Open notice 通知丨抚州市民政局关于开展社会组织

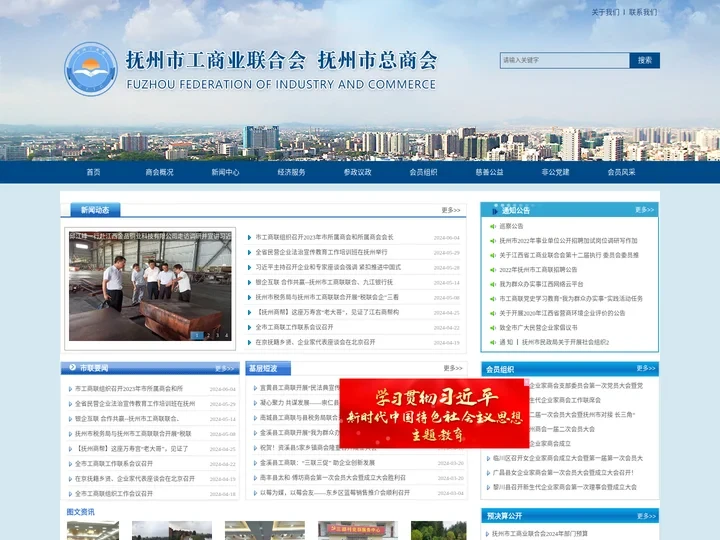tap(554, 342)
